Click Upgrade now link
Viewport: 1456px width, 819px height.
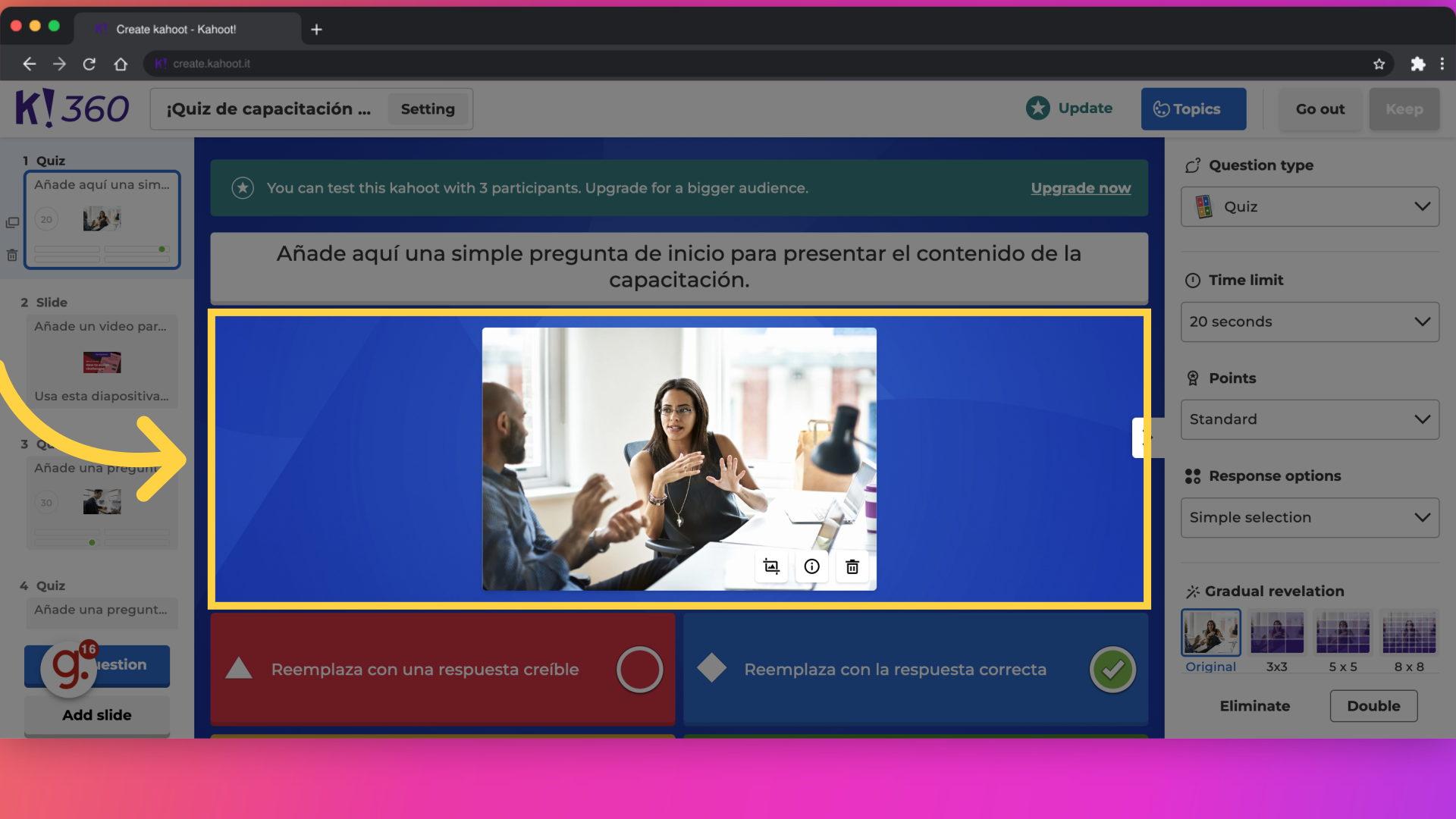[x=1081, y=187]
